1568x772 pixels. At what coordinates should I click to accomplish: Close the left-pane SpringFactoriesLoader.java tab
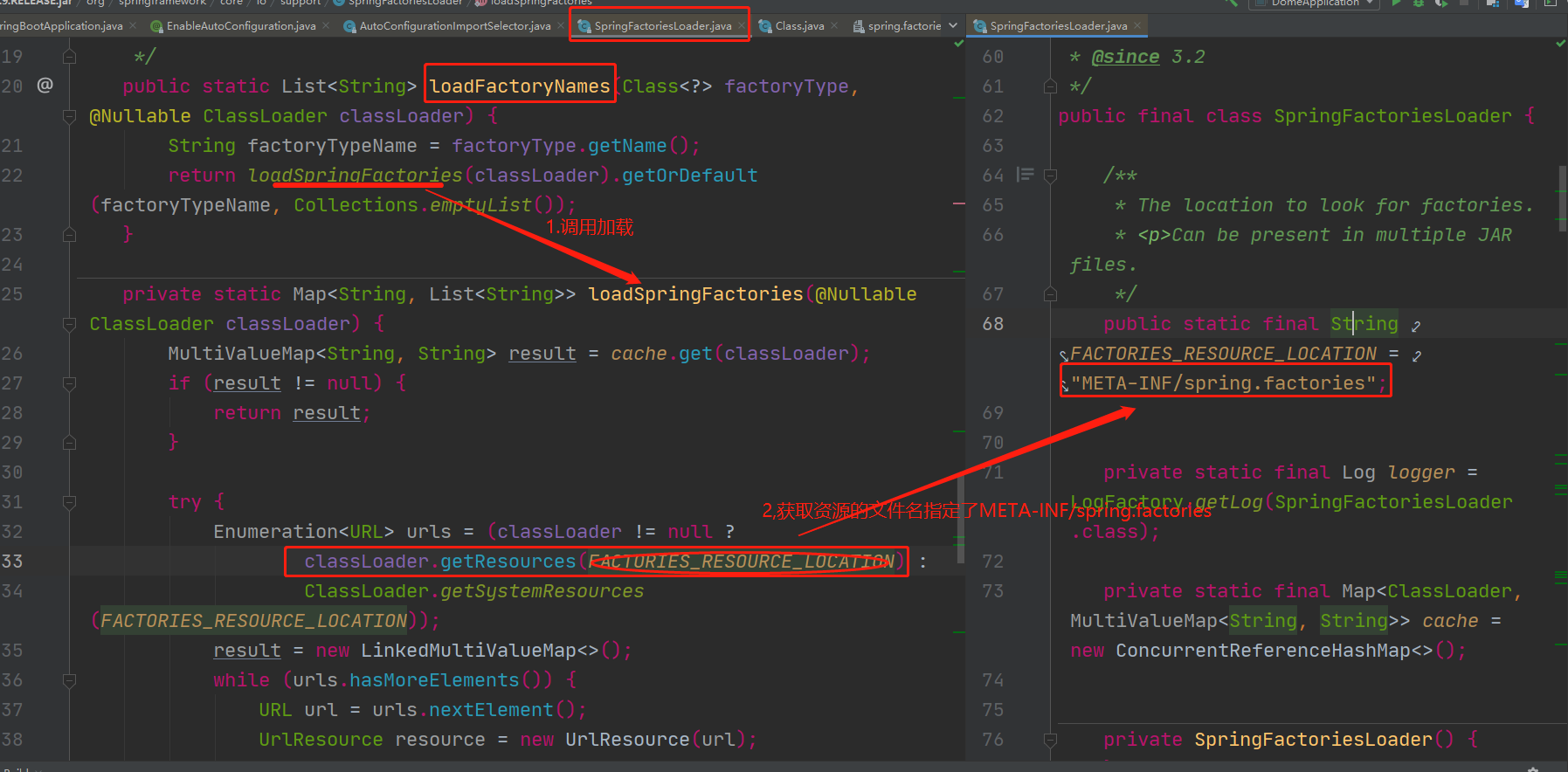pyautogui.click(x=742, y=26)
